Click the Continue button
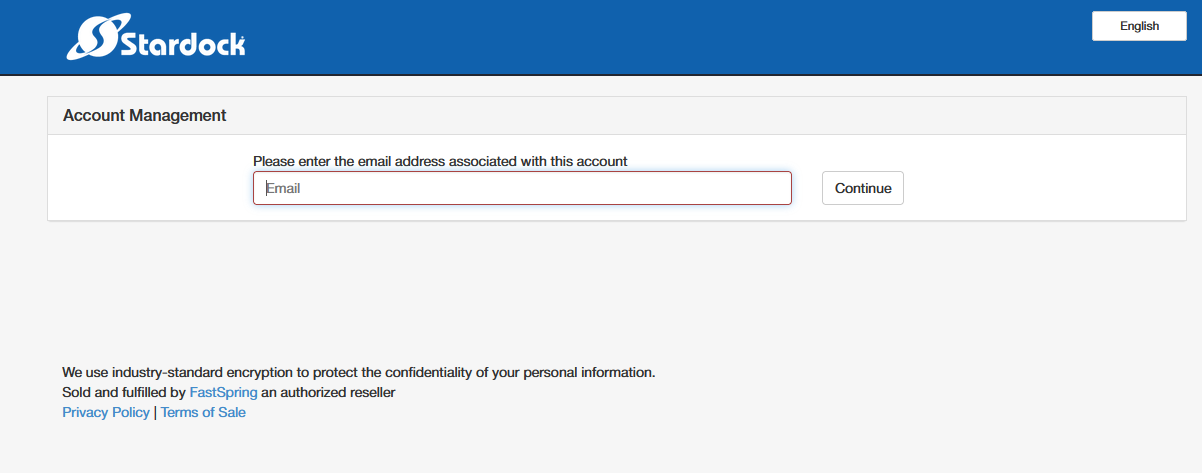The height and width of the screenshot is (473, 1202). pos(863,188)
